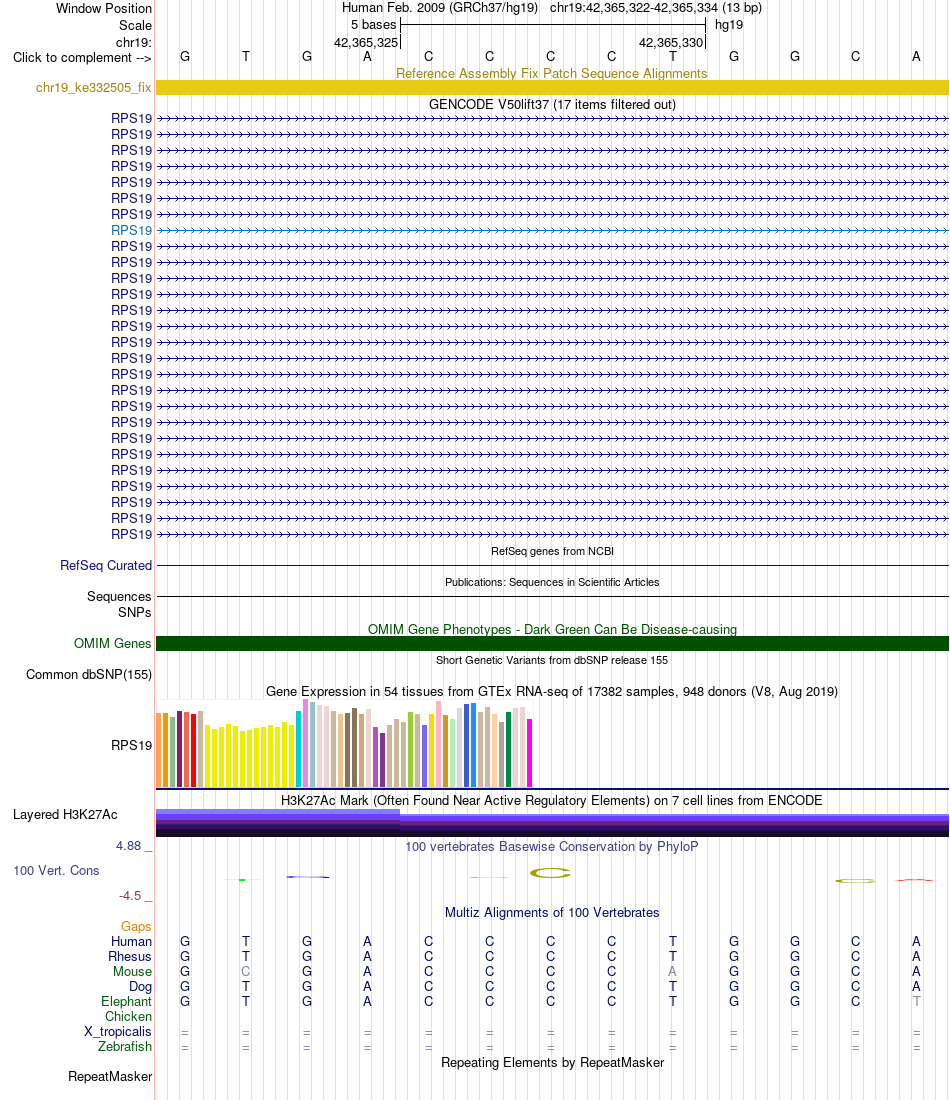Click the 4.88 upper scale value
The image size is (950, 1100).
[x=128, y=846]
